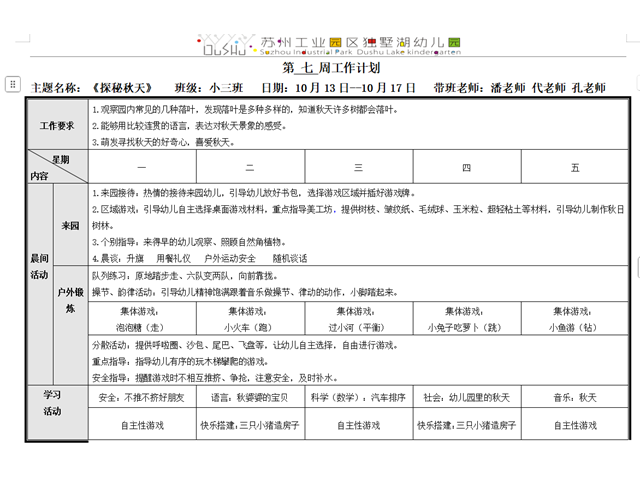Click the 小兔子吃萝卜（跳） game cell
The image size is (640, 480).
tap(466, 327)
